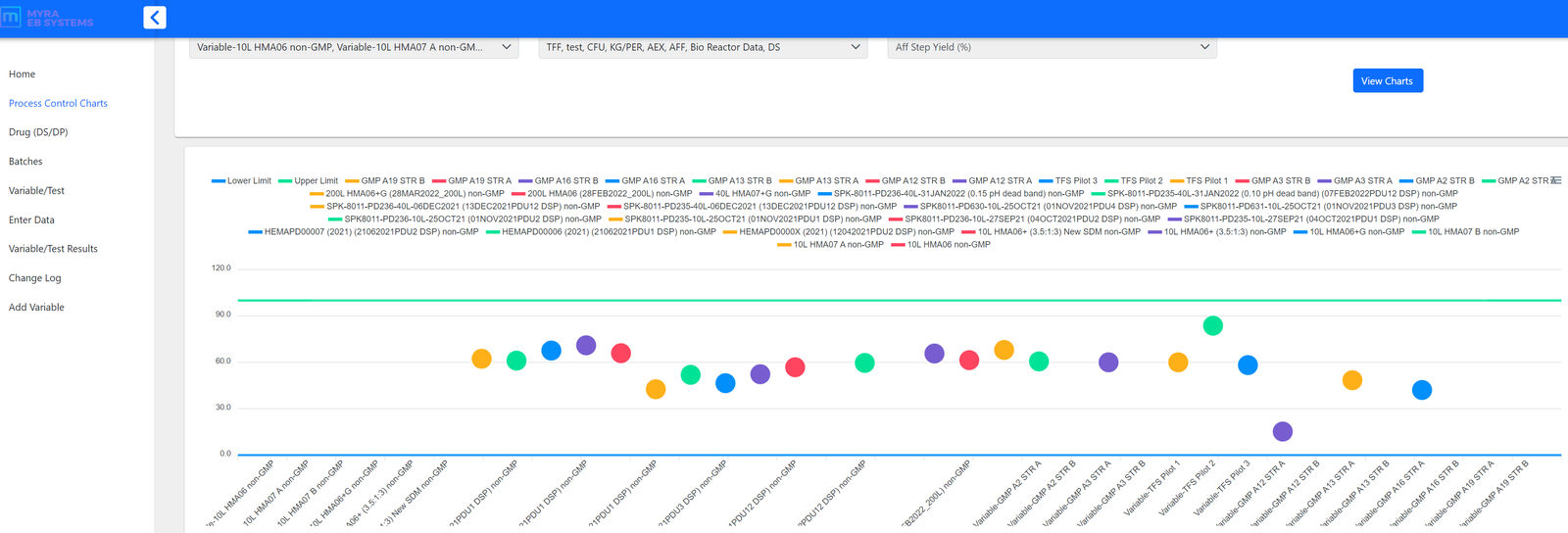The image size is (1568, 533).
Task: Toggle GMP A13 STR B legend entry
Action: tap(732, 181)
